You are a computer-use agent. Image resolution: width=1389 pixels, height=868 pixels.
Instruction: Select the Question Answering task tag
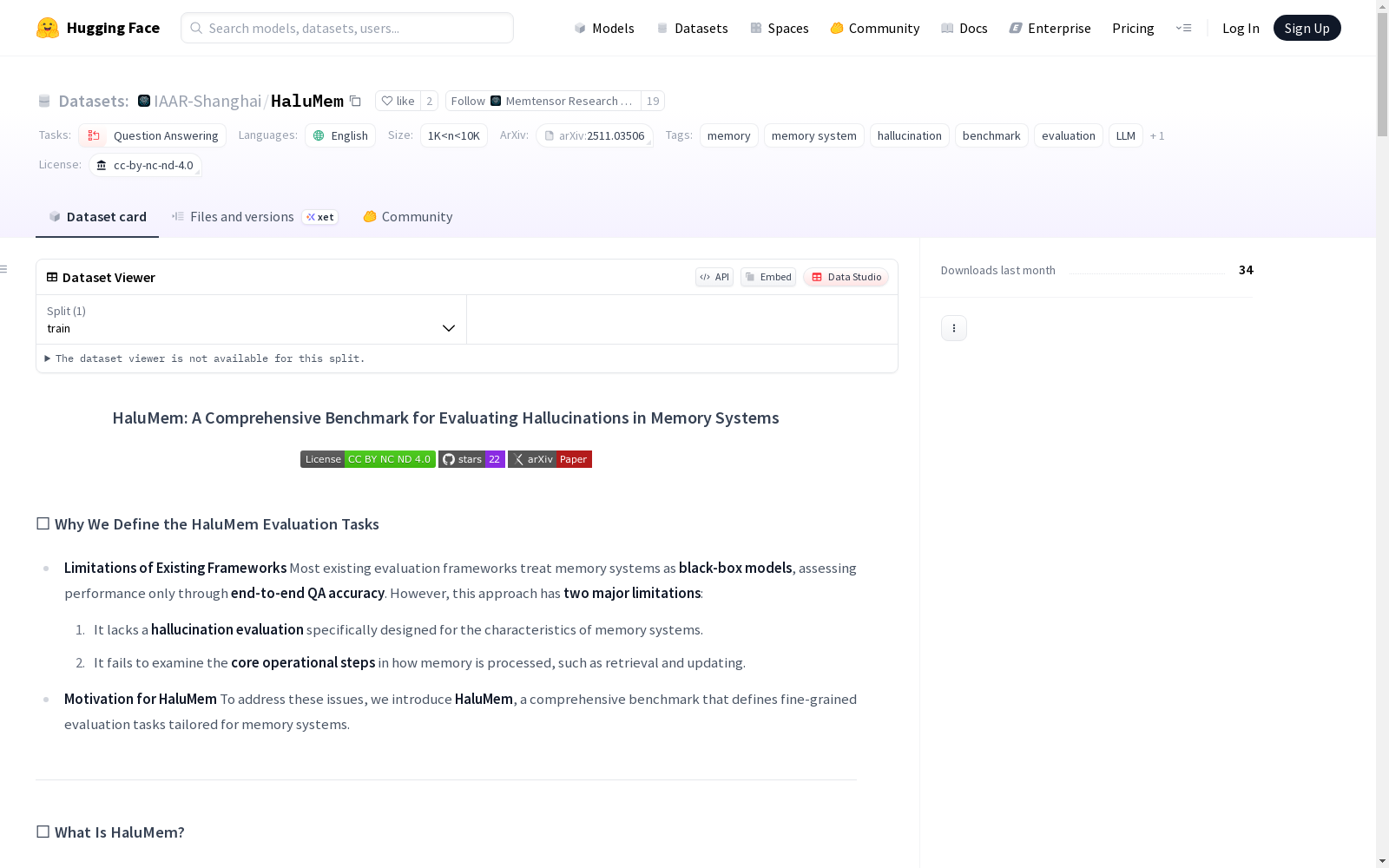coord(153,135)
